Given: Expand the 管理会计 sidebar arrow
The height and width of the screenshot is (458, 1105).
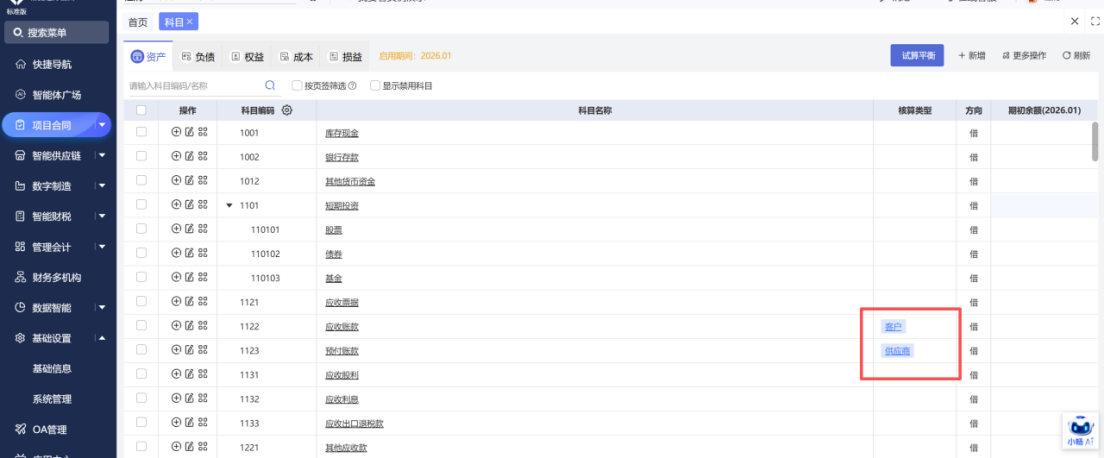Looking at the screenshot, I should click(102, 247).
